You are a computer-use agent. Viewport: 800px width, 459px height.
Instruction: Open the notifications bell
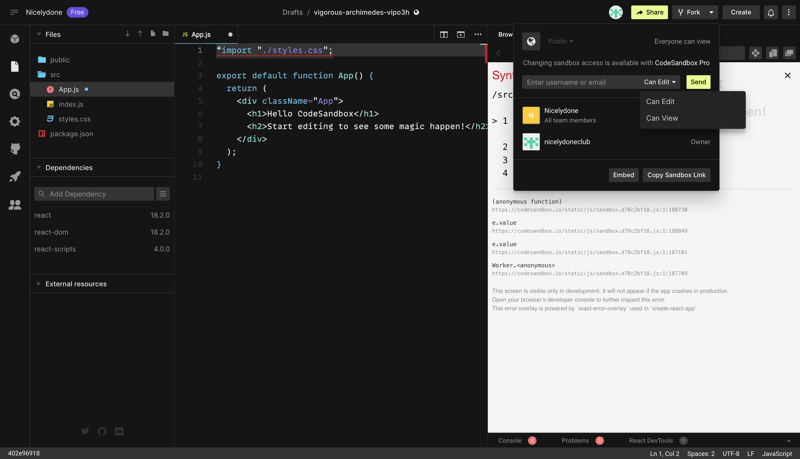tap(771, 12)
